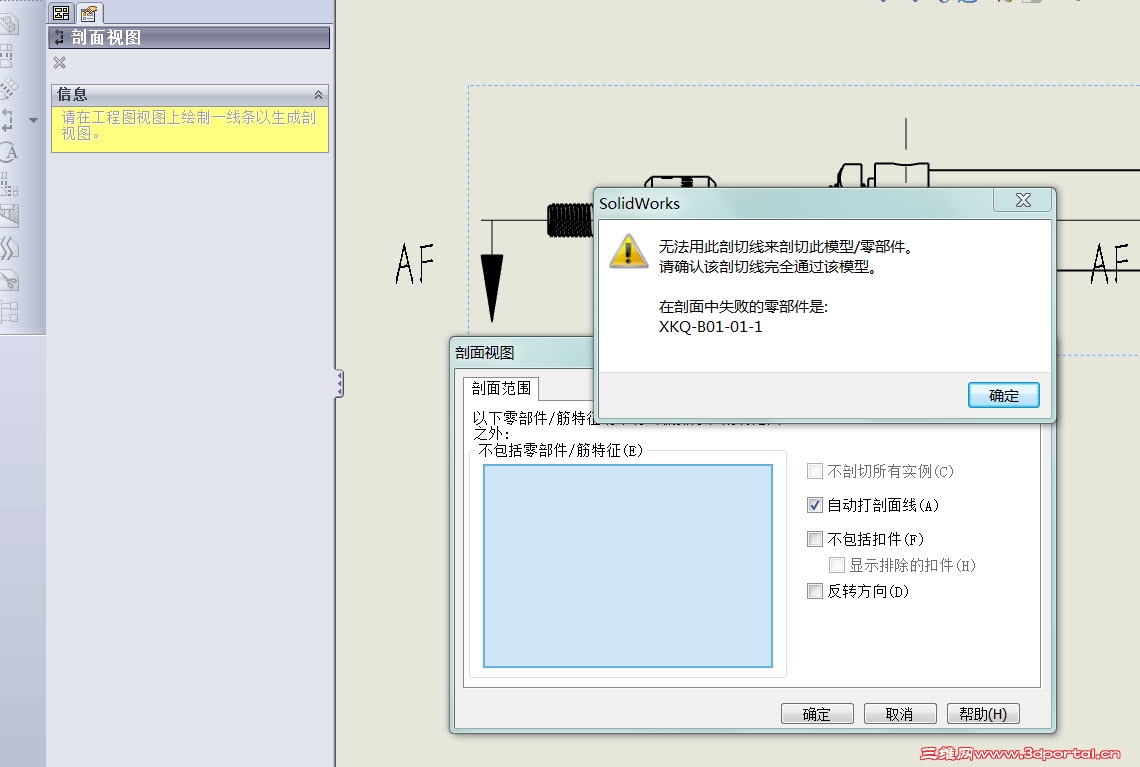
Task: Enable 不包括扣件(F) checkbox
Action: (815, 539)
